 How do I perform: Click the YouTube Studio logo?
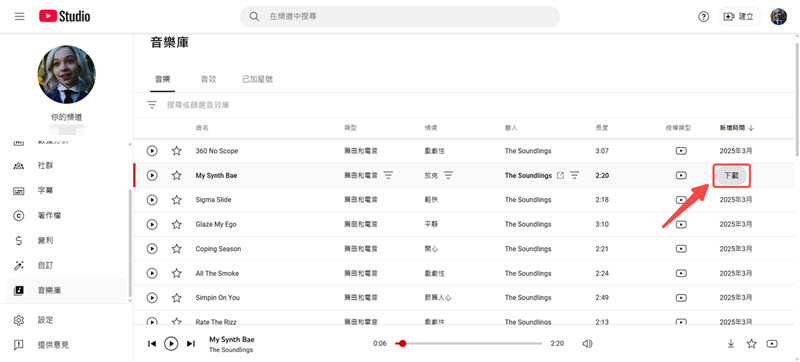64,16
